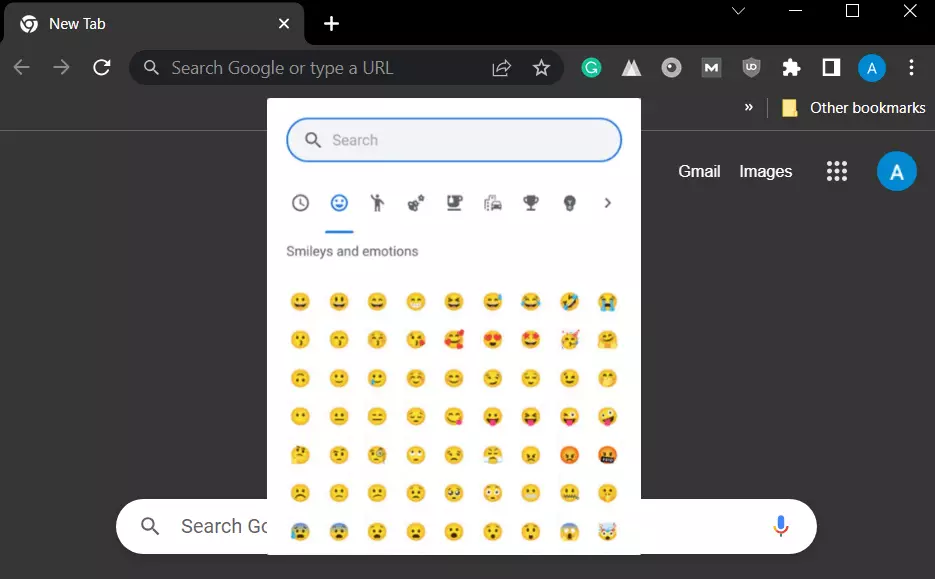Switch to the Food and drink emoji category
This screenshot has width=935, height=579.
click(454, 202)
